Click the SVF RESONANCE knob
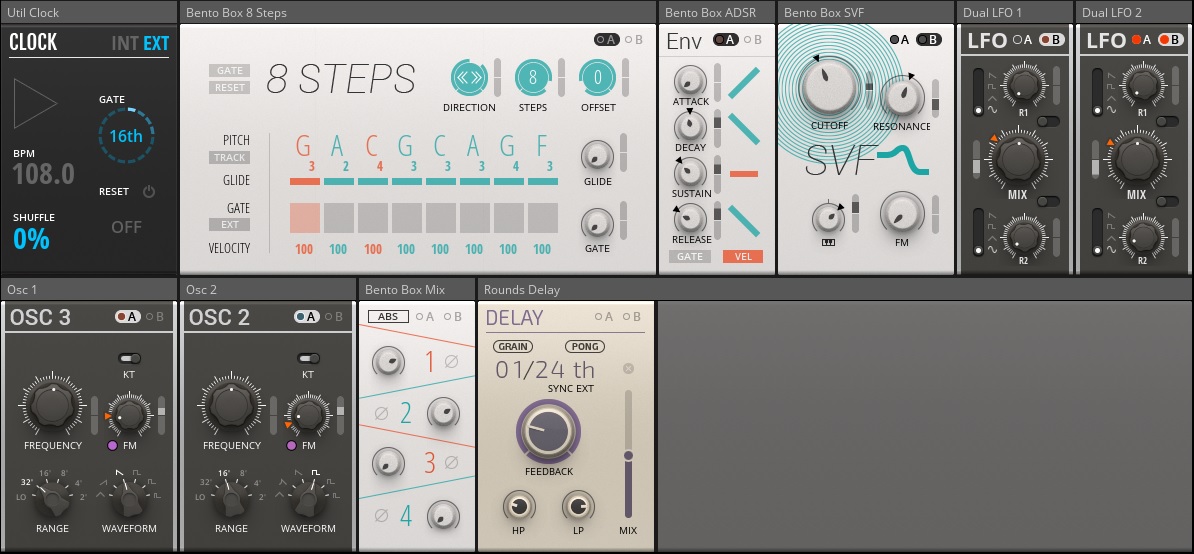This screenshot has width=1194, height=554. pos(902,97)
